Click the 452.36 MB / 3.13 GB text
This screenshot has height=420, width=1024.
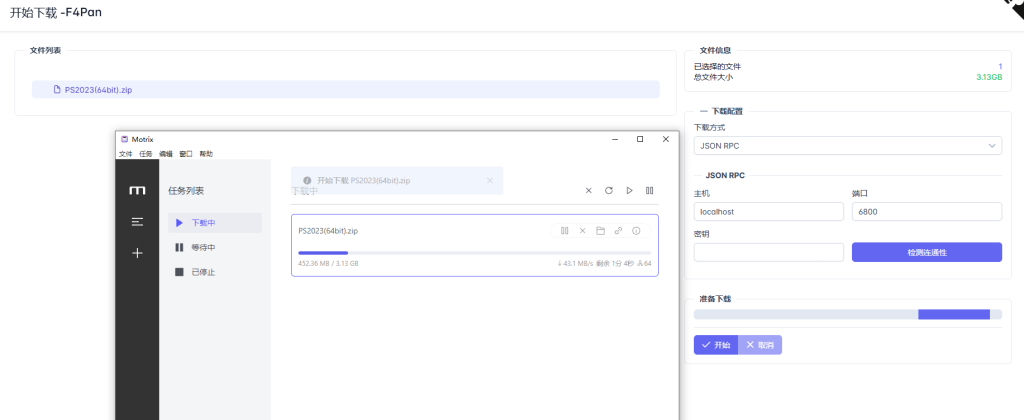328,263
